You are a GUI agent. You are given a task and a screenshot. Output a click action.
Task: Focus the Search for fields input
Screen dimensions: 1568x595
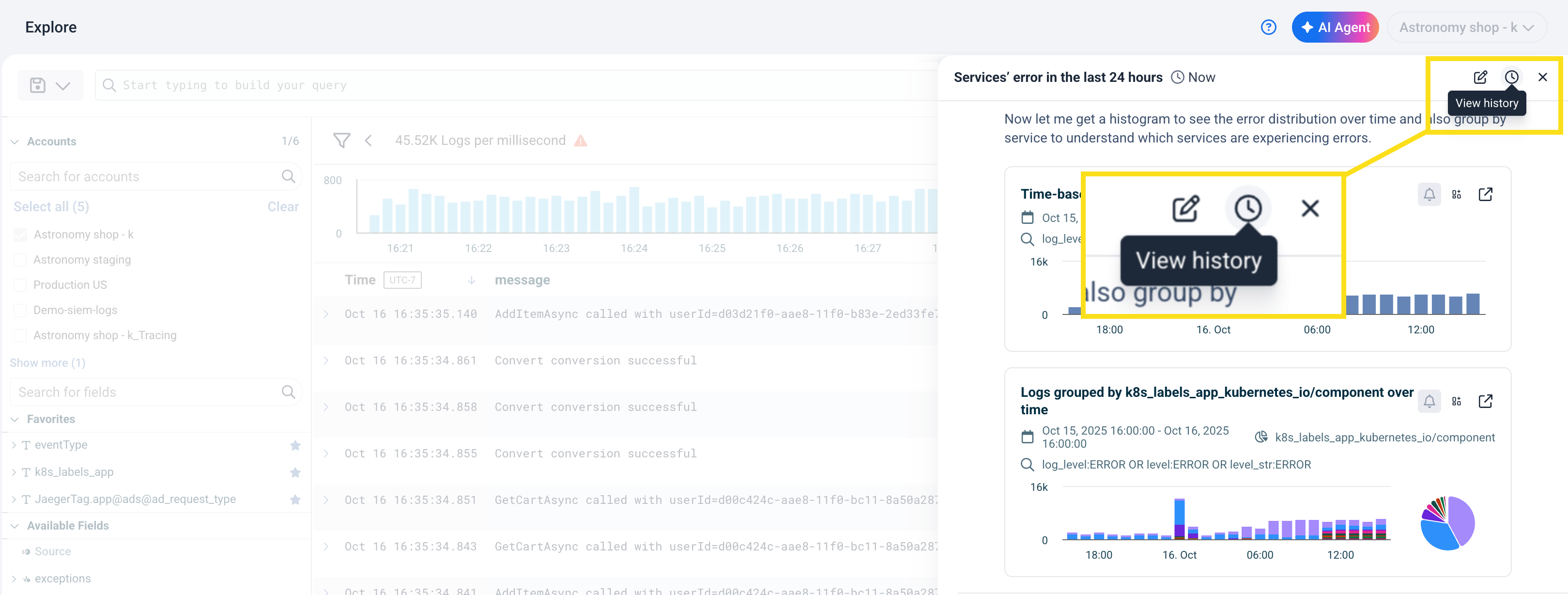coord(146,392)
